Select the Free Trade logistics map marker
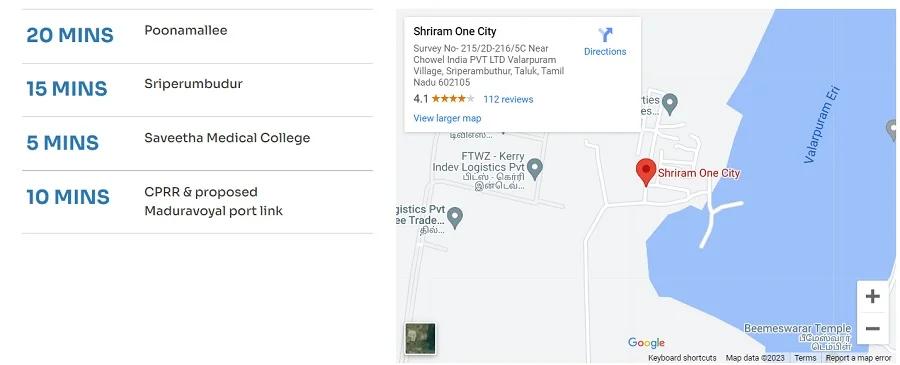This screenshot has height=365, width=900. [455, 218]
